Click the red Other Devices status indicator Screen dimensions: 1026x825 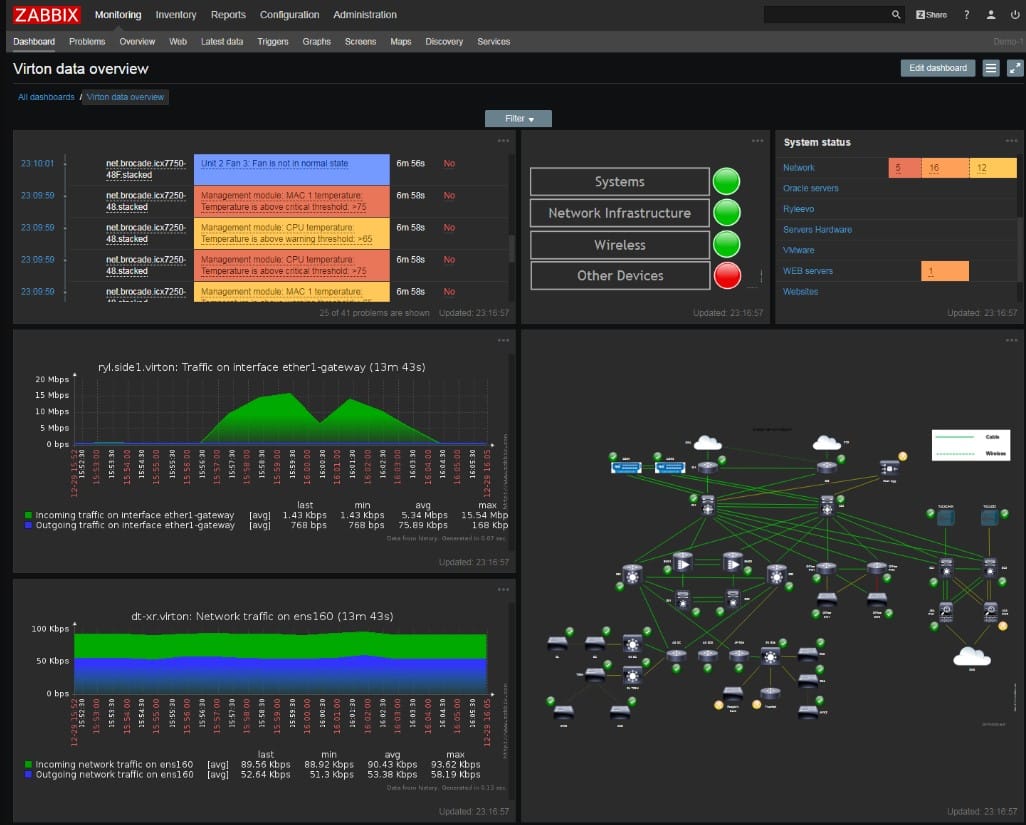click(x=727, y=275)
